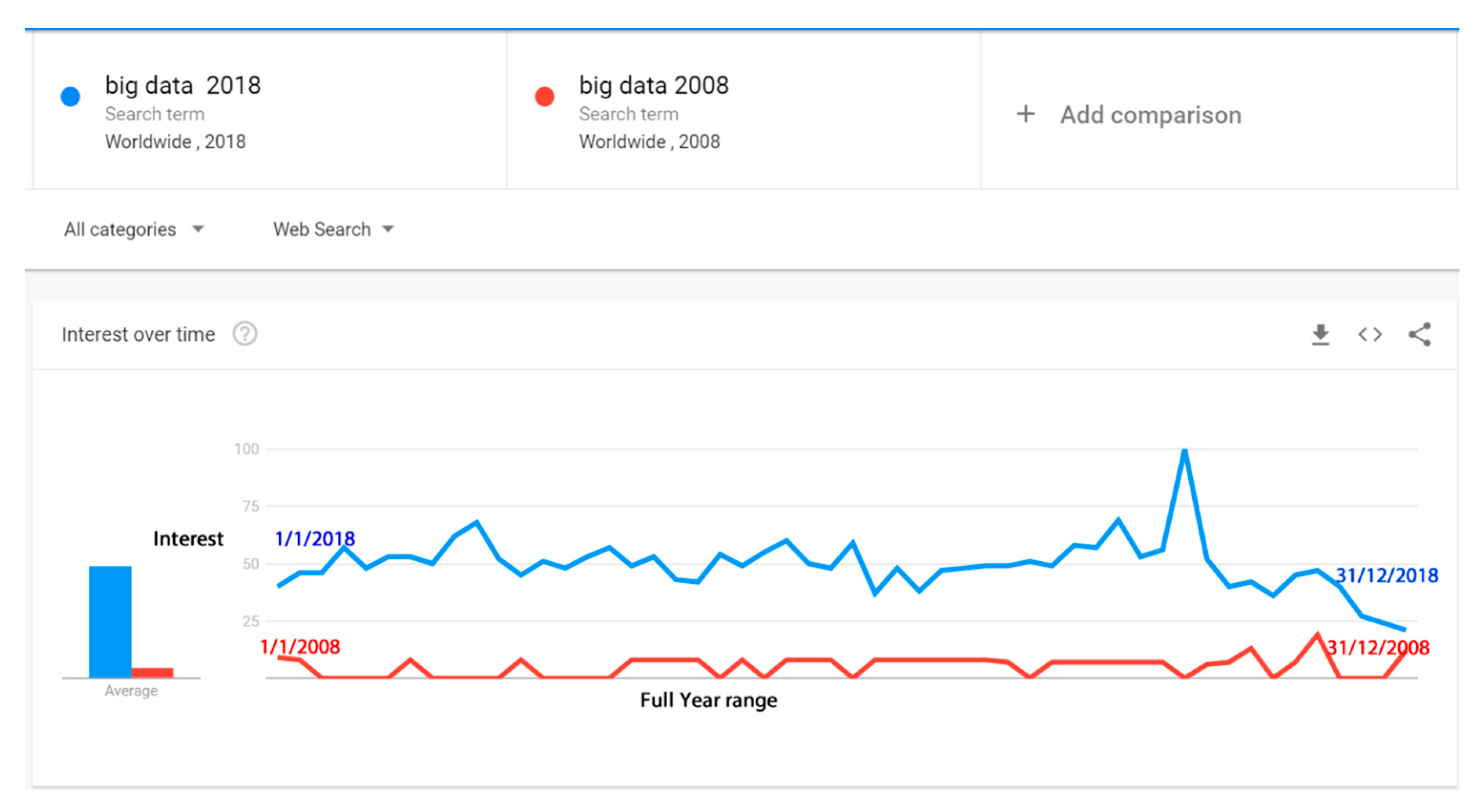
Task: Open the Web Search type dropdown
Action: click(333, 229)
